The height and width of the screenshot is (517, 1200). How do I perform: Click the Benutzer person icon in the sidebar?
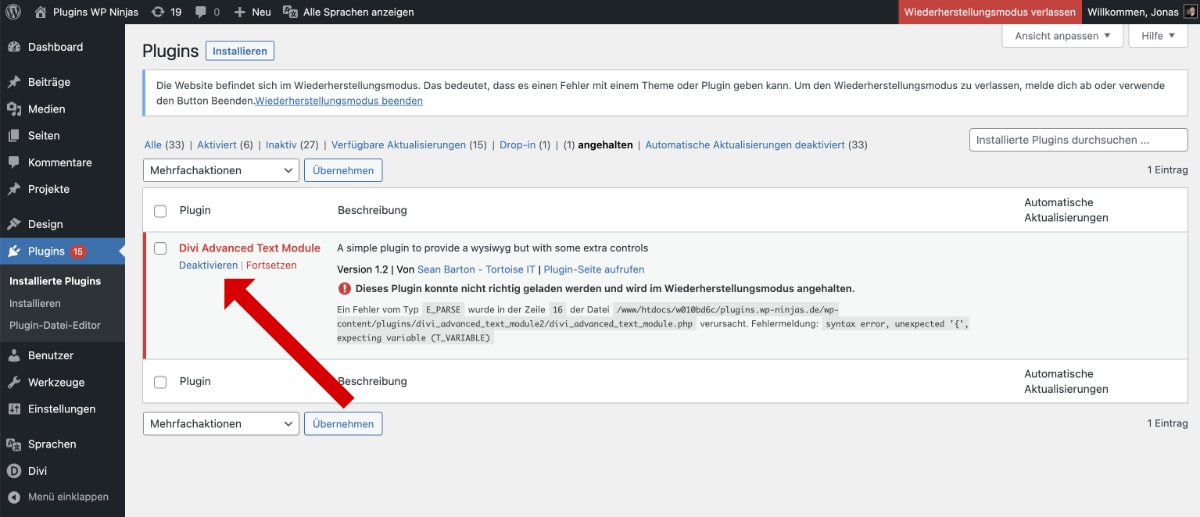[x=14, y=356]
